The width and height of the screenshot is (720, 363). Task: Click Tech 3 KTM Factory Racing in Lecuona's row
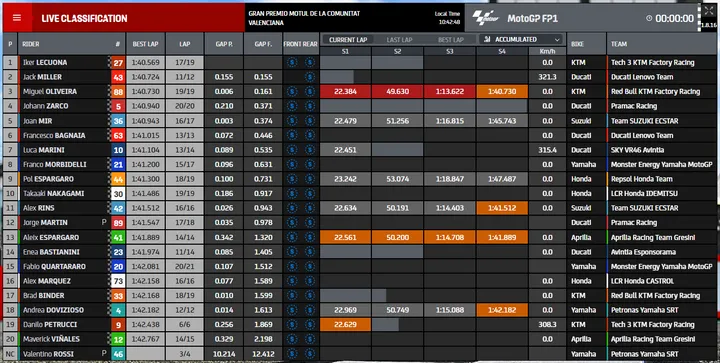pyautogui.click(x=652, y=62)
